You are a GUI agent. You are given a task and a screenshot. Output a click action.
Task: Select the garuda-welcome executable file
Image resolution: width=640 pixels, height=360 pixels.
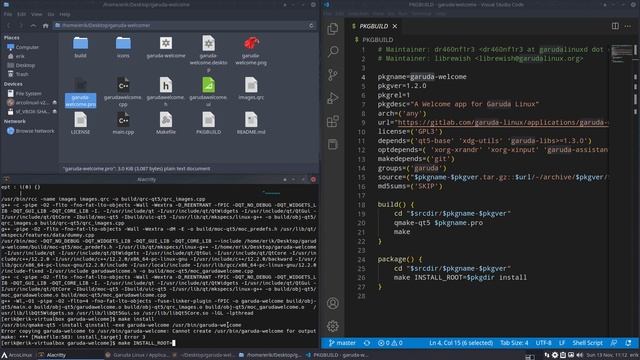166,47
